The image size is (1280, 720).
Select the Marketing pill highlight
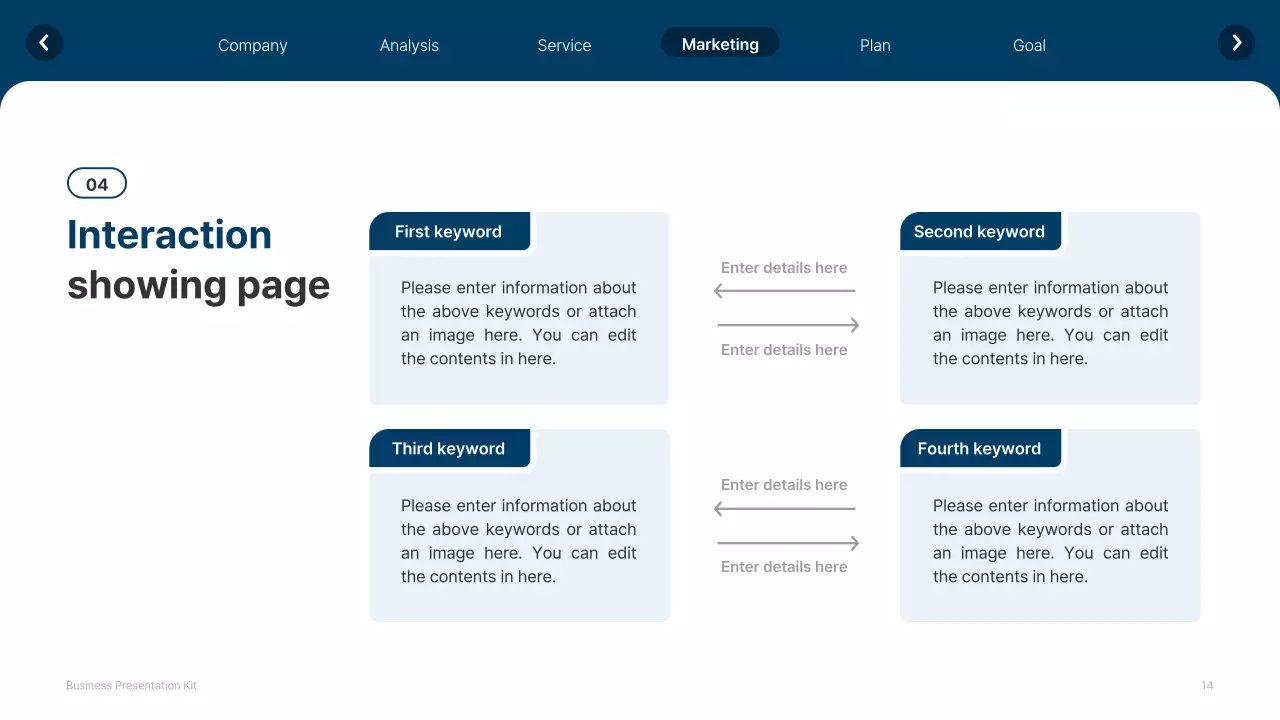pos(719,43)
